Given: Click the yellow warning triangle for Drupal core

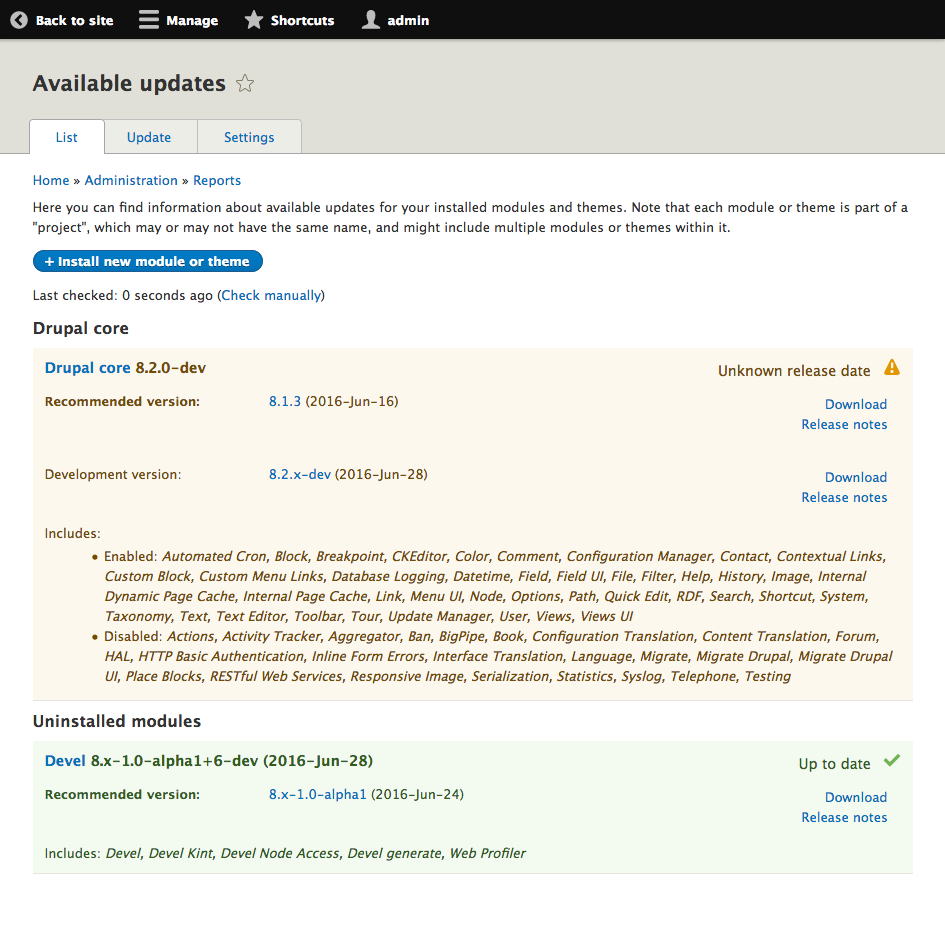Looking at the screenshot, I should coord(891,368).
